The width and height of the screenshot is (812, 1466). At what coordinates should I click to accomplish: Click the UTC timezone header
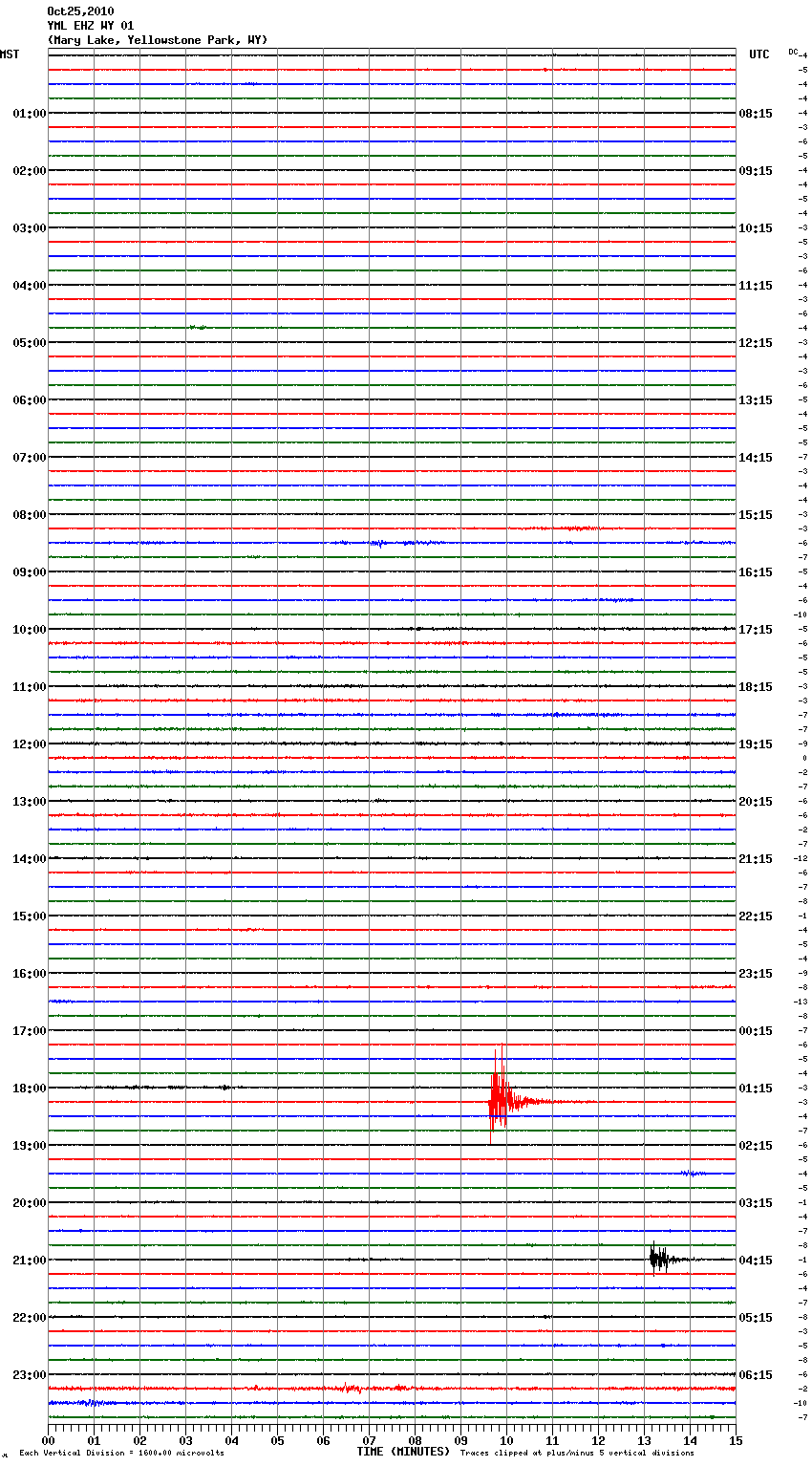759,54
